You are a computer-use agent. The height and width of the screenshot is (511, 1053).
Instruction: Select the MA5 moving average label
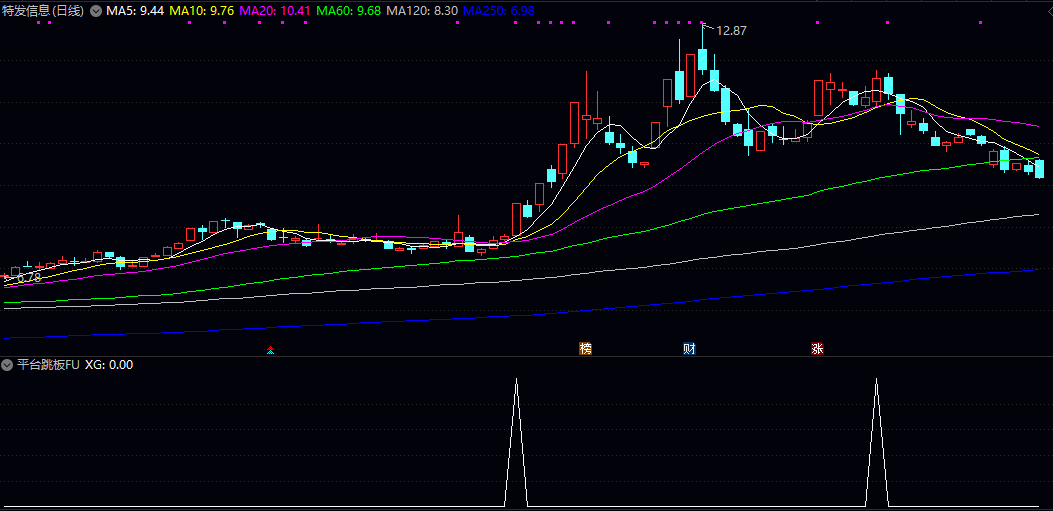coord(135,10)
